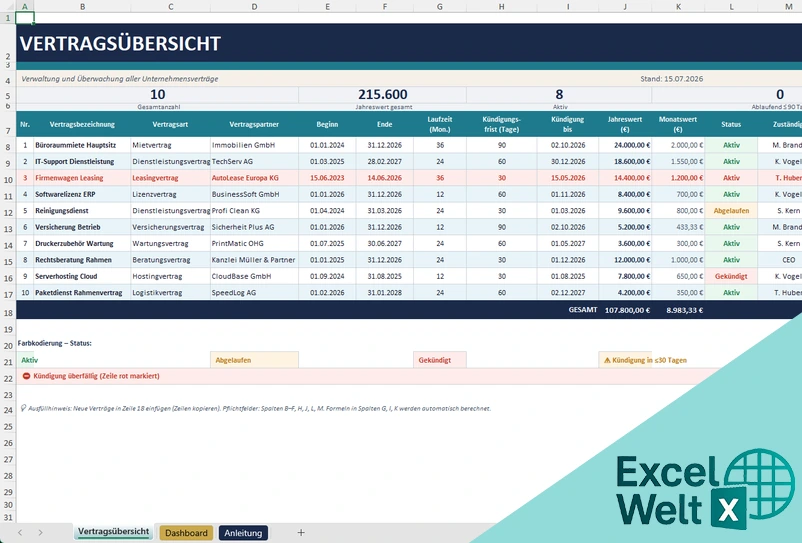
Task: Select partner cell AutoLease Europa KG
Action: tap(254, 178)
